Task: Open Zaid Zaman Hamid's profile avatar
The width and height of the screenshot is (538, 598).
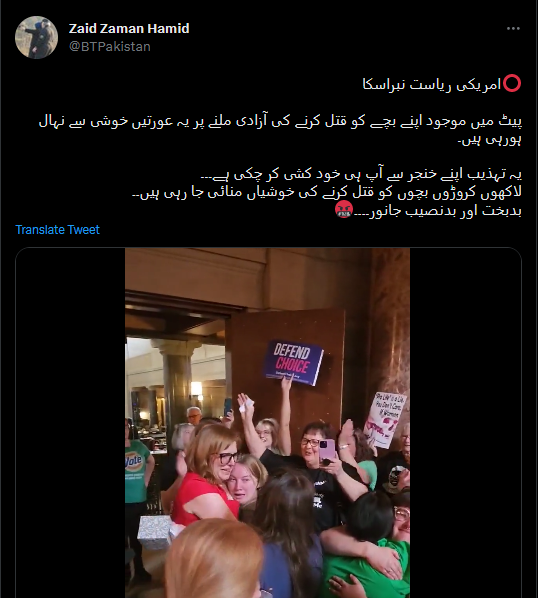Action: pos(36,37)
